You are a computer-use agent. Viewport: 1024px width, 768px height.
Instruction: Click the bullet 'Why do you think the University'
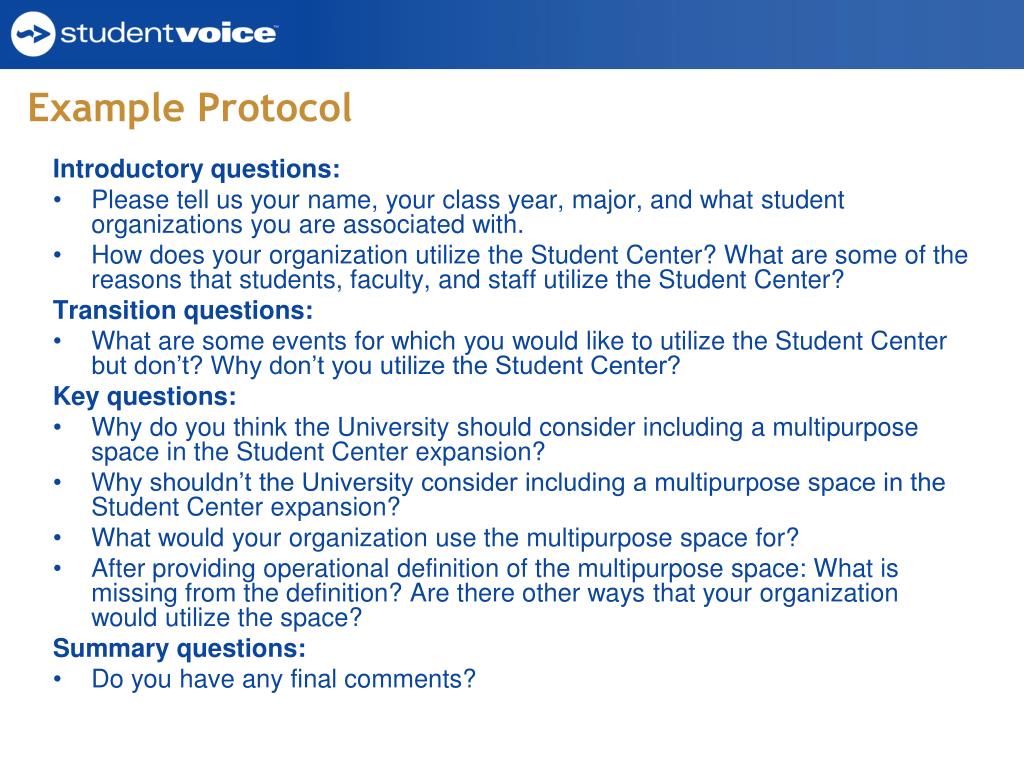(504, 440)
